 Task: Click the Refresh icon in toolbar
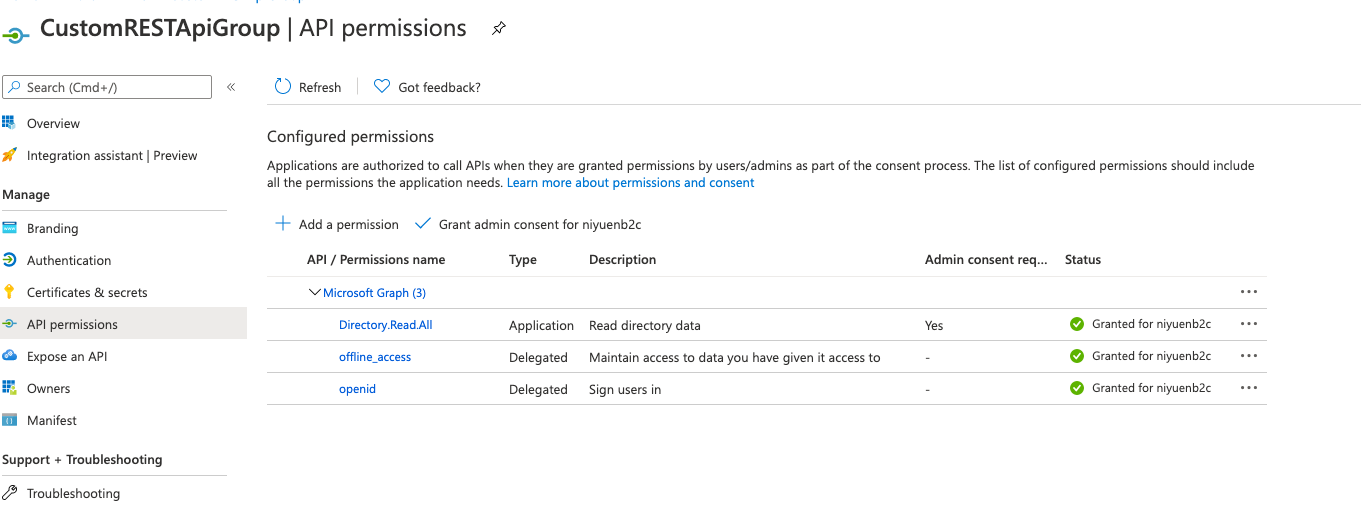point(283,87)
